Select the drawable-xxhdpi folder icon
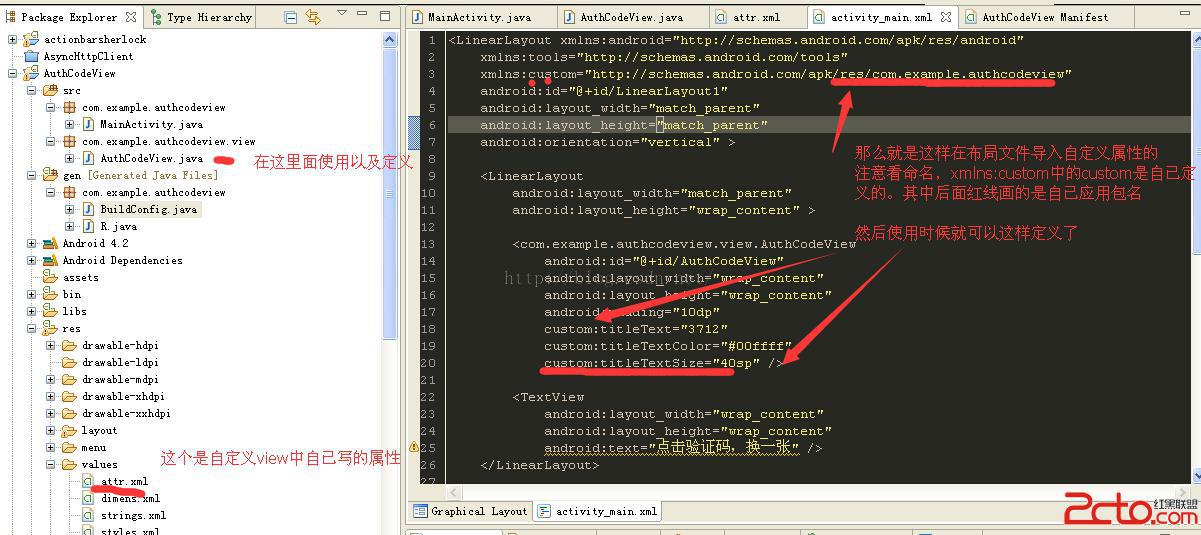Image resolution: width=1201 pixels, height=535 pixels. tap(69, 413)
